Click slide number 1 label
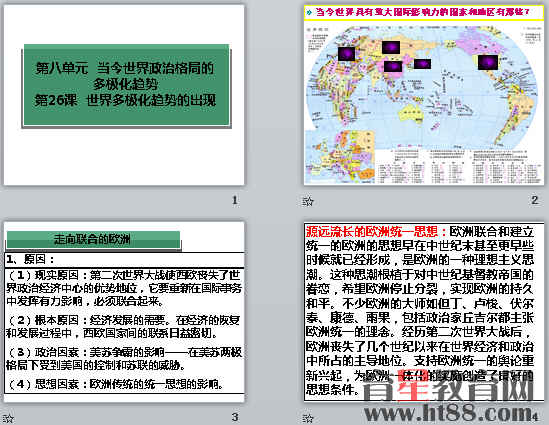 [235, 200]
